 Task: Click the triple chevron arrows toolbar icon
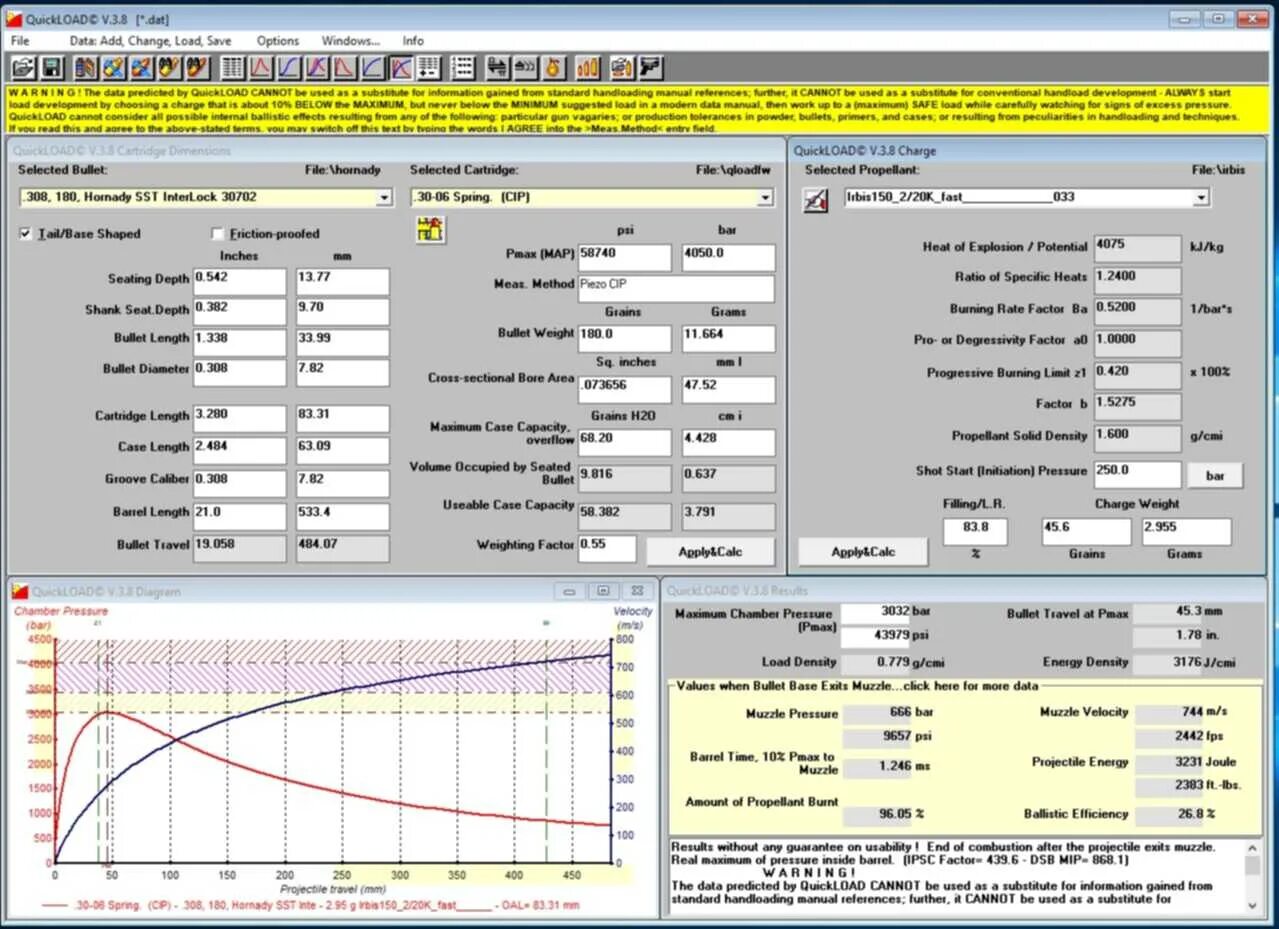point(526,68)
